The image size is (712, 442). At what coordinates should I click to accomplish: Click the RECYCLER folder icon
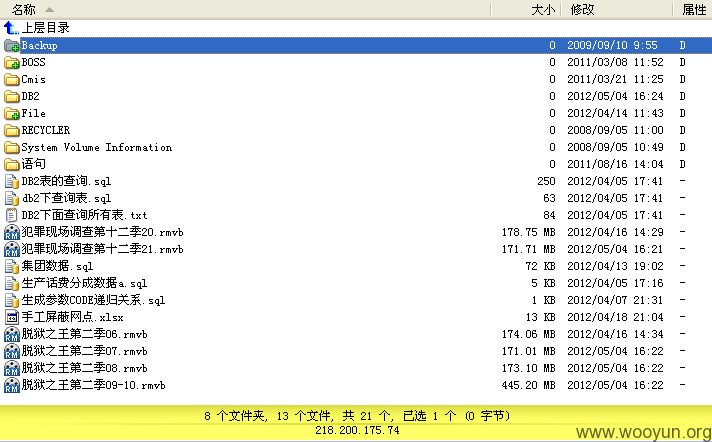coord(11,130)
